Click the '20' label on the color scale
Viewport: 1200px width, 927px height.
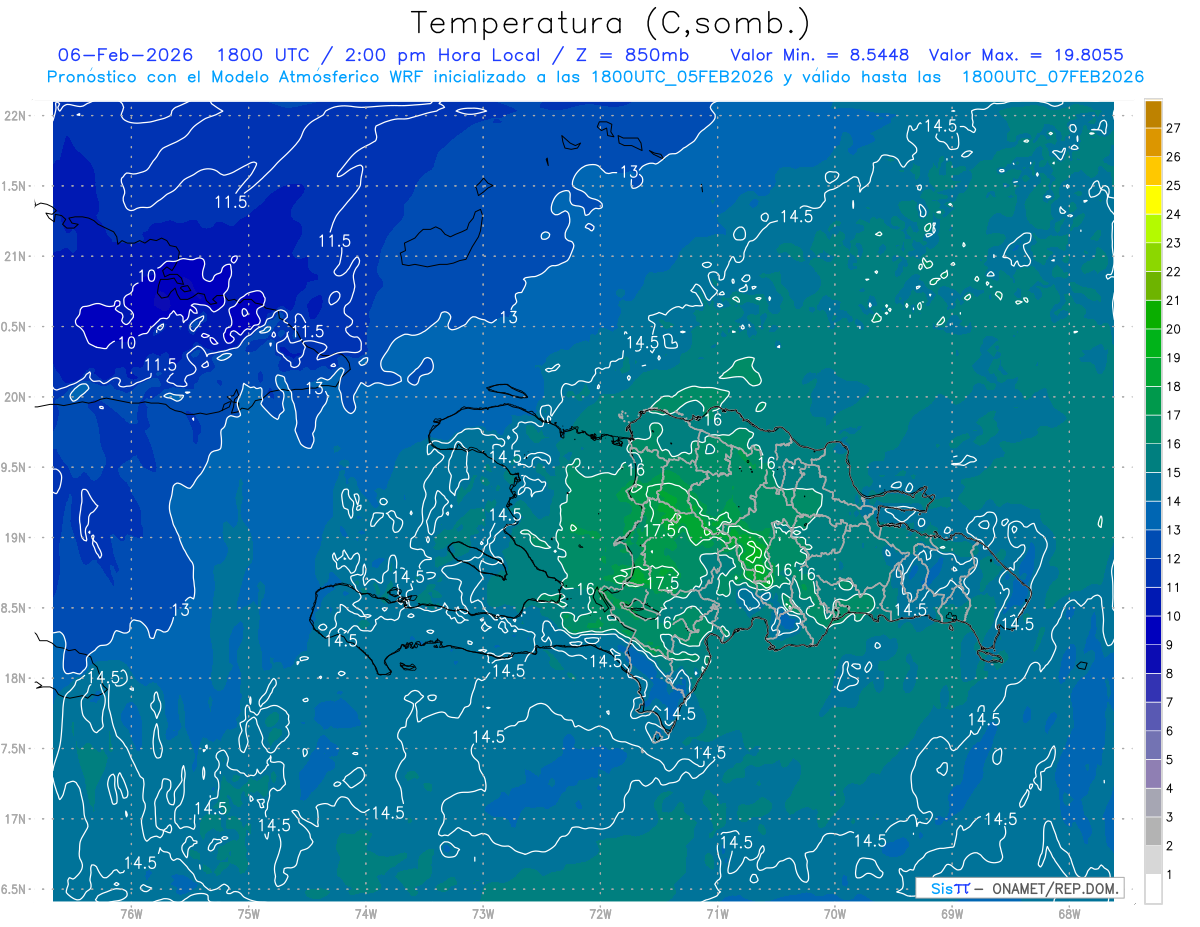click(1174, 329)
